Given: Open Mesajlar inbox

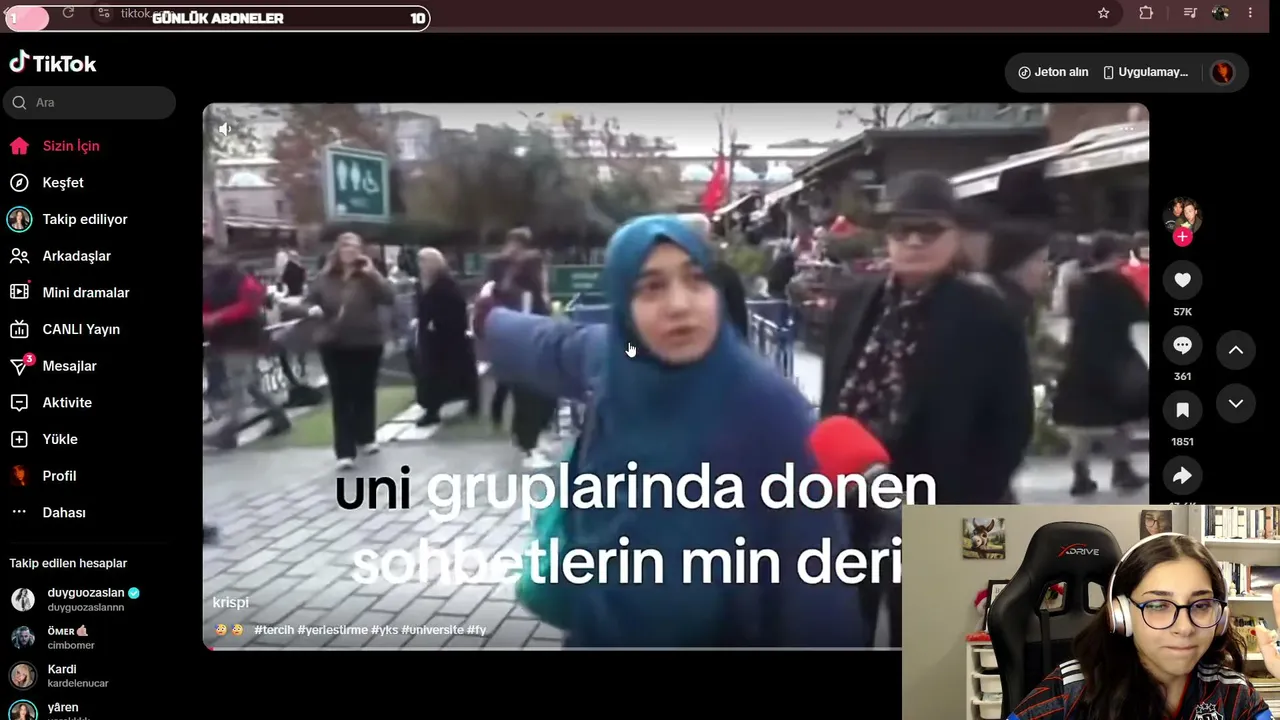Looking at the screenshot, I should click(x=69, y=366).
